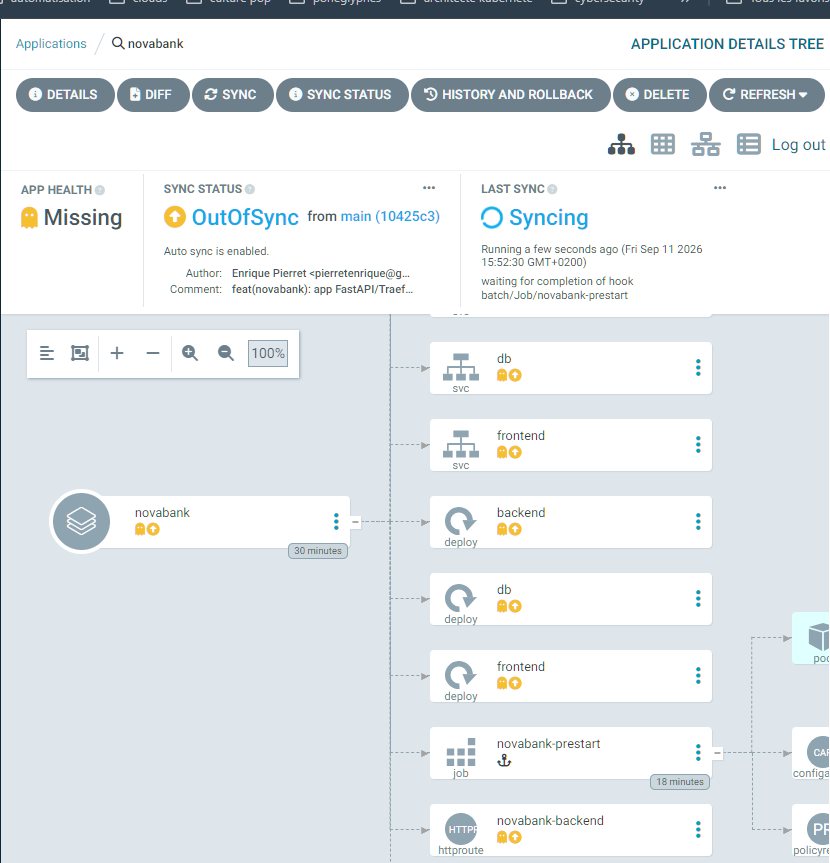Screen dimensions: 830x863
Task: Click the minus button in graph toolbar
Action: point(153,353)
